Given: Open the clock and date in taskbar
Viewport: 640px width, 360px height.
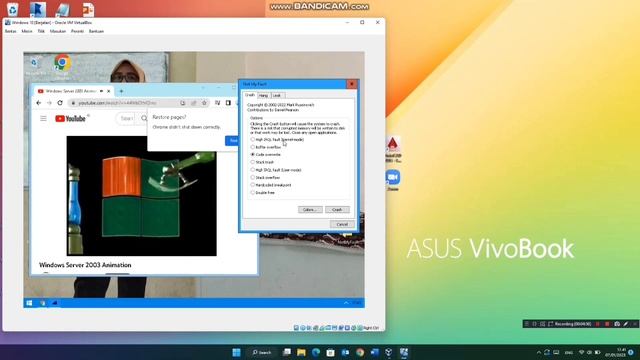Looking at the screenshot, I should 616,353.
